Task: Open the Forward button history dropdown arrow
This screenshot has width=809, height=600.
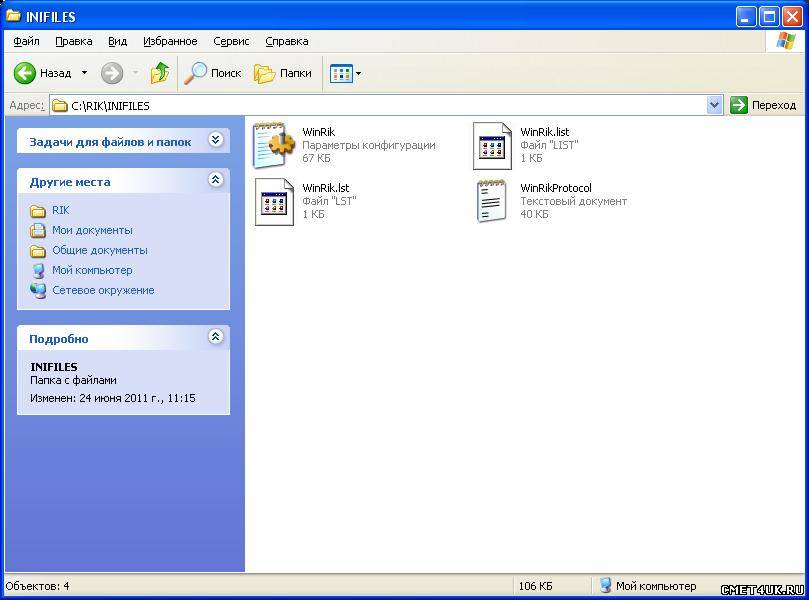Action: [x=135, y=73]
